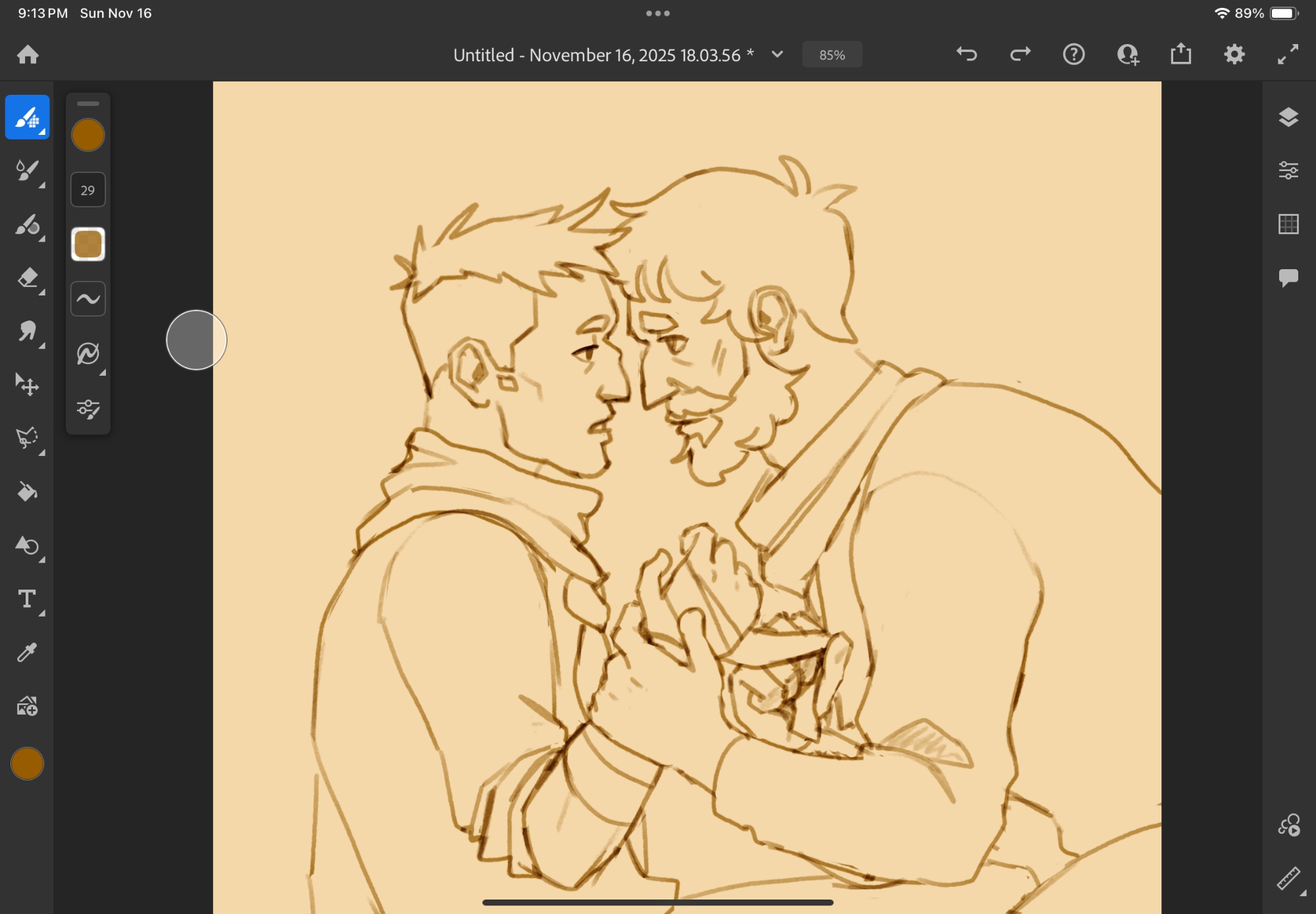The height and width of the screenshot is (914, 1316).
Task: Toggle the Layers panel
Action: coord(1288,117)
